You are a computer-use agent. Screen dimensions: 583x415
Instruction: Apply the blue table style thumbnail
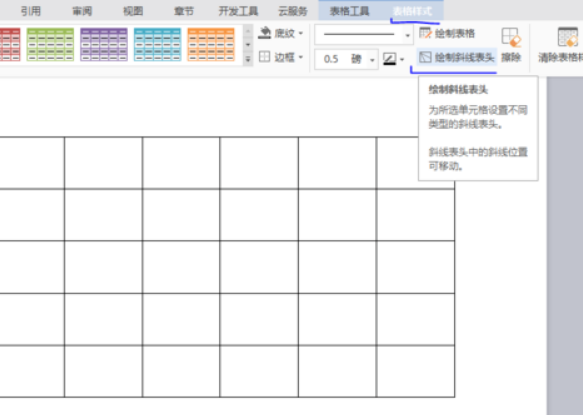[157, 44]
